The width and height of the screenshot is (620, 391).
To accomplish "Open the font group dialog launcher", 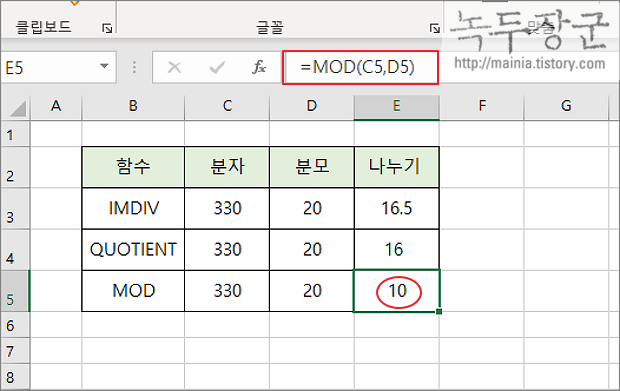I will pos(435,28).
